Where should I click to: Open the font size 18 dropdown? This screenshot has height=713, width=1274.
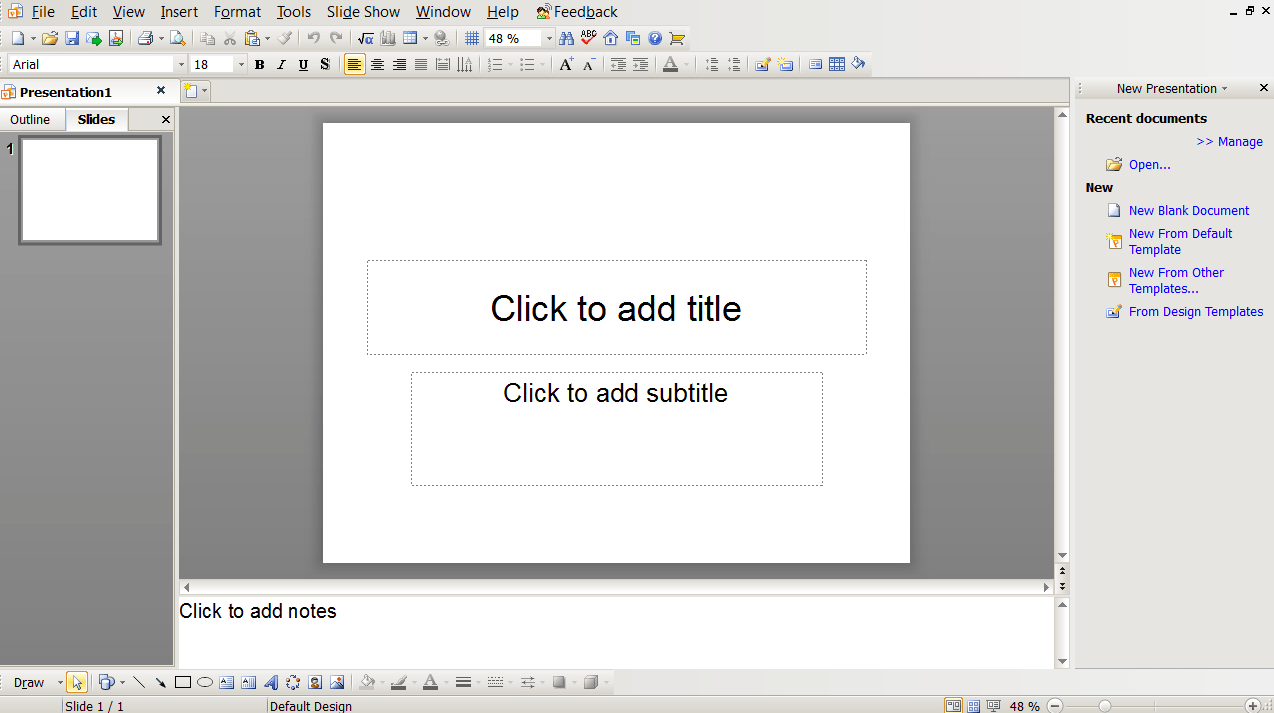coord(241,64)
